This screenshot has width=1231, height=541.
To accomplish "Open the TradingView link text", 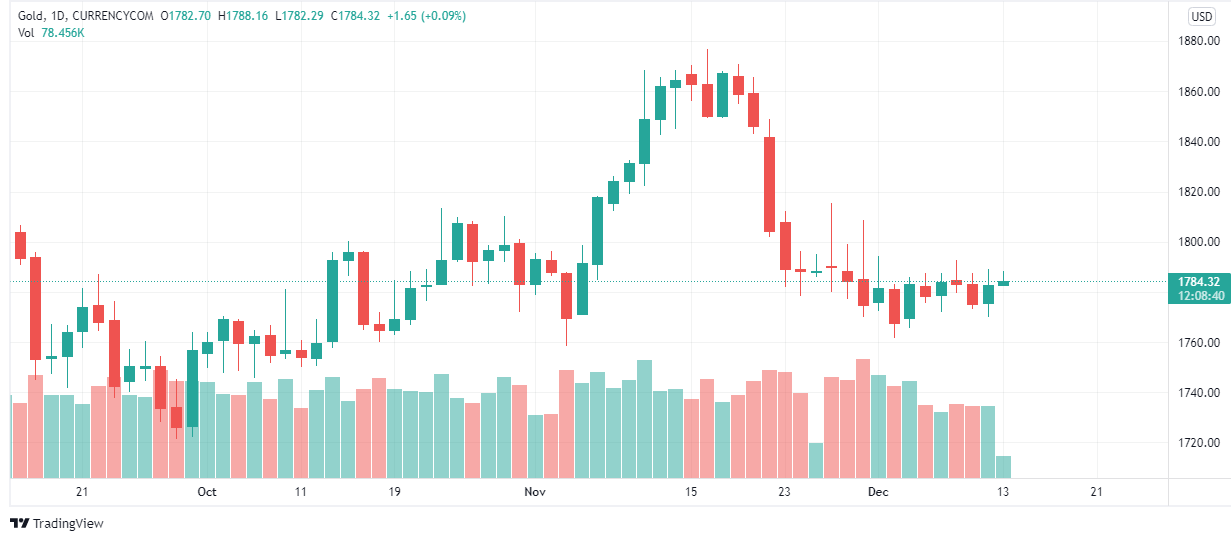I will [x=68, y=523].
